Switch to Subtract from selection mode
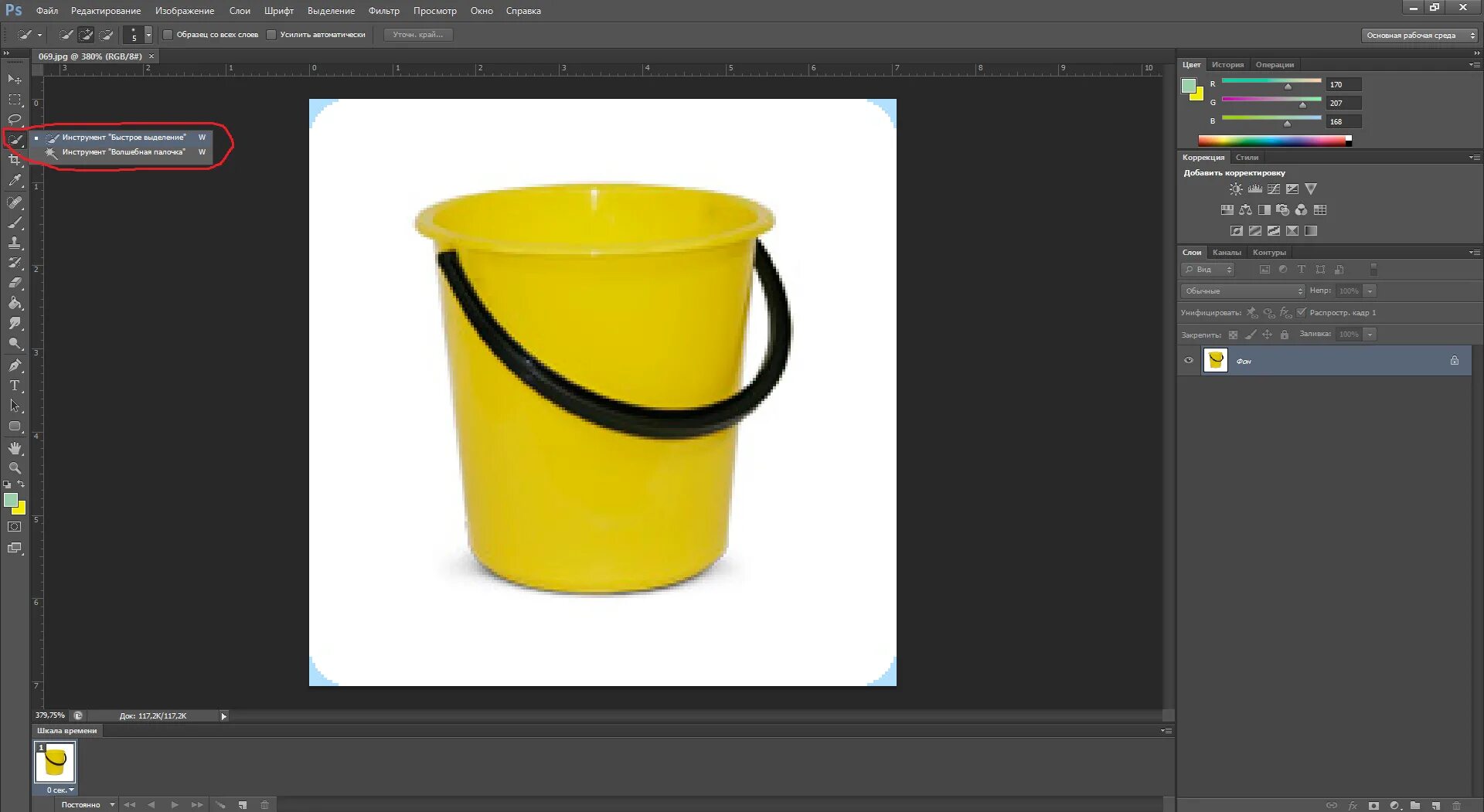 [107, 35]
